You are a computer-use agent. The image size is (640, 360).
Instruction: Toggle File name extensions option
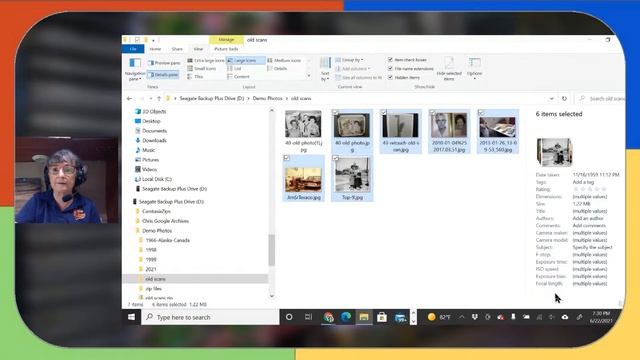pos(411,69)
